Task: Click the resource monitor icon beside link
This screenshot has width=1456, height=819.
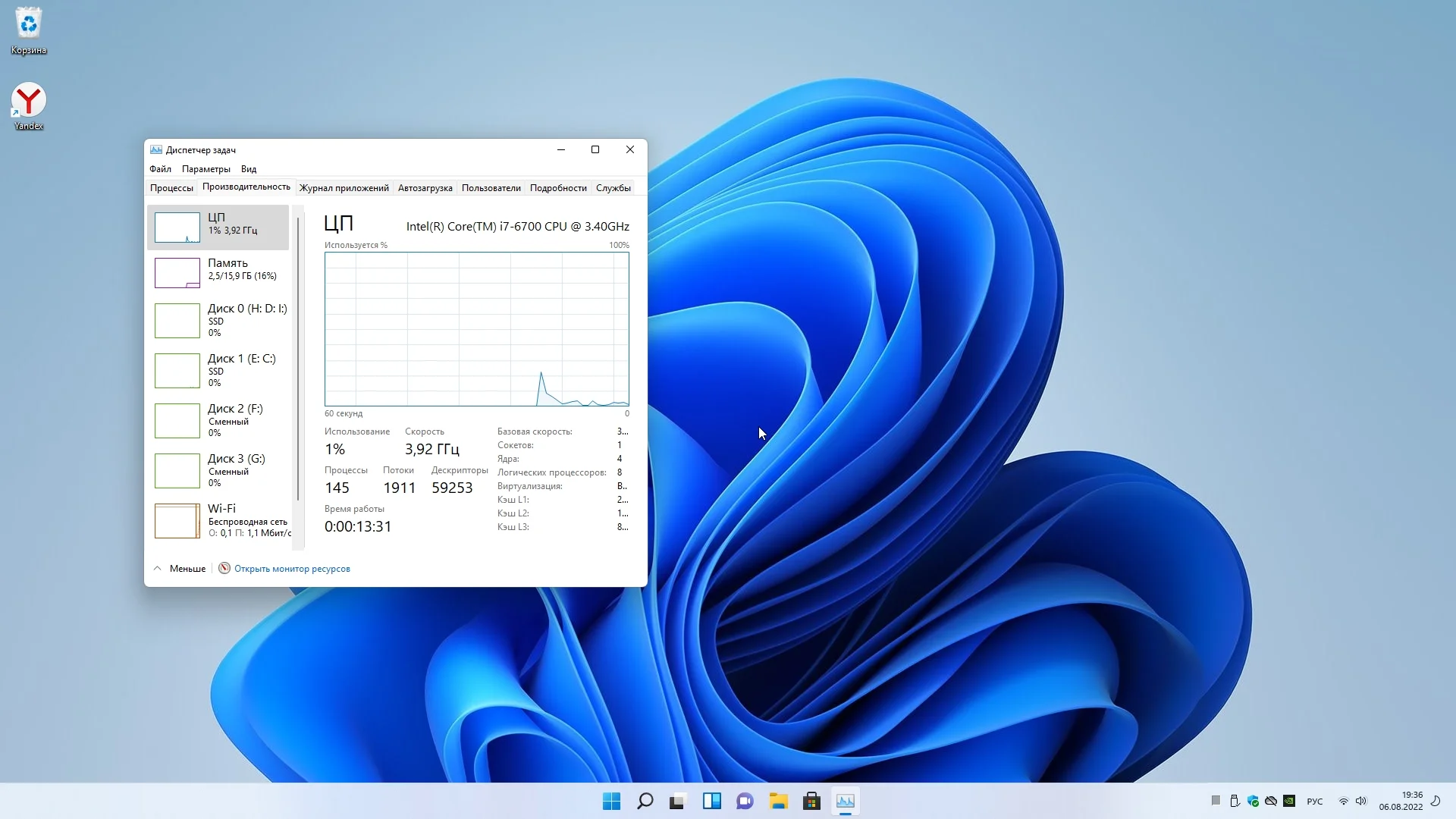Action: [x=224, y=568]
